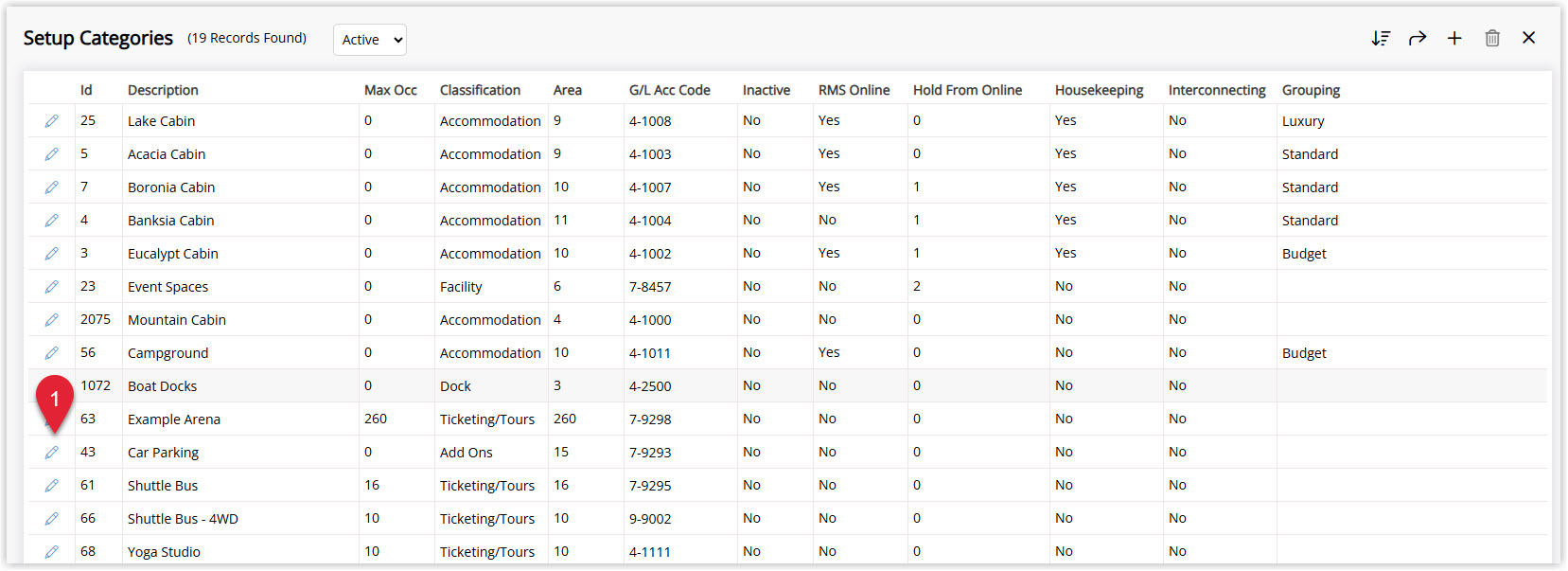Select the Mountain Cabin description cell
The image size is (1568, 571).
point(176,320)
